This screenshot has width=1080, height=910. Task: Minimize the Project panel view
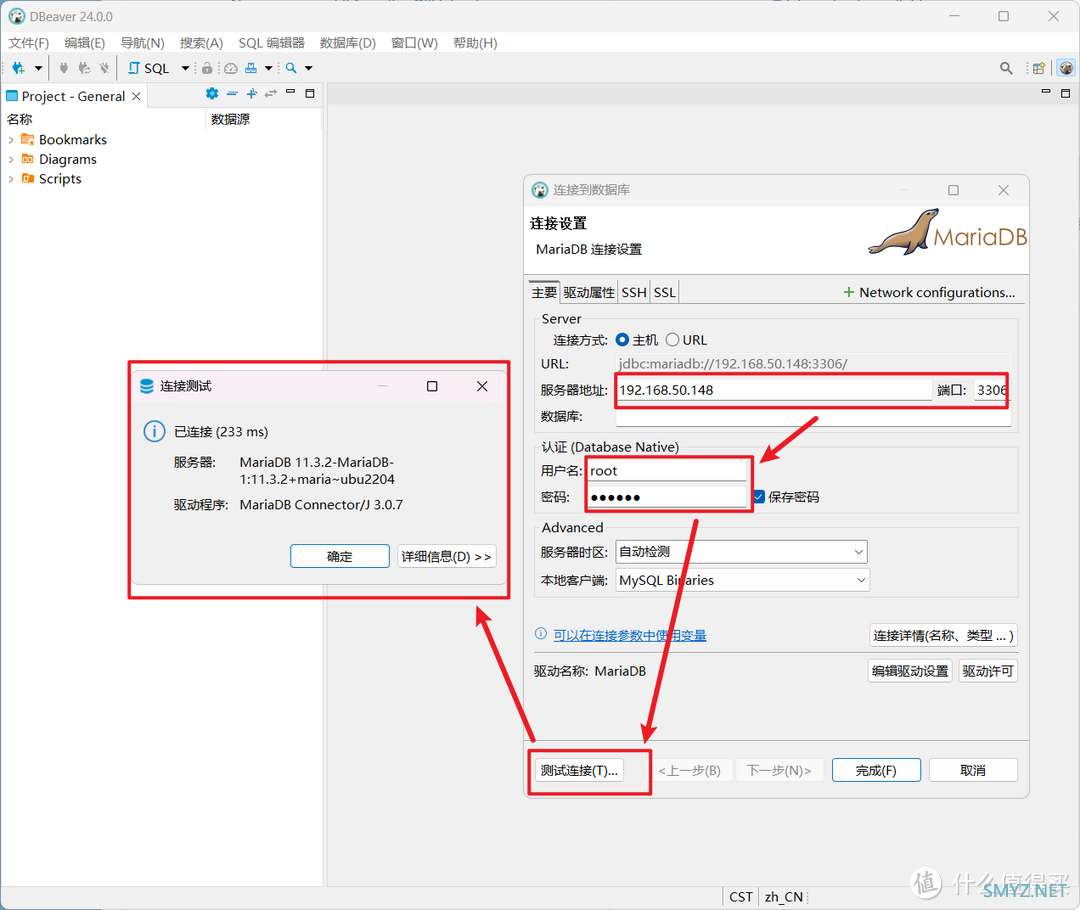[291, 92]
